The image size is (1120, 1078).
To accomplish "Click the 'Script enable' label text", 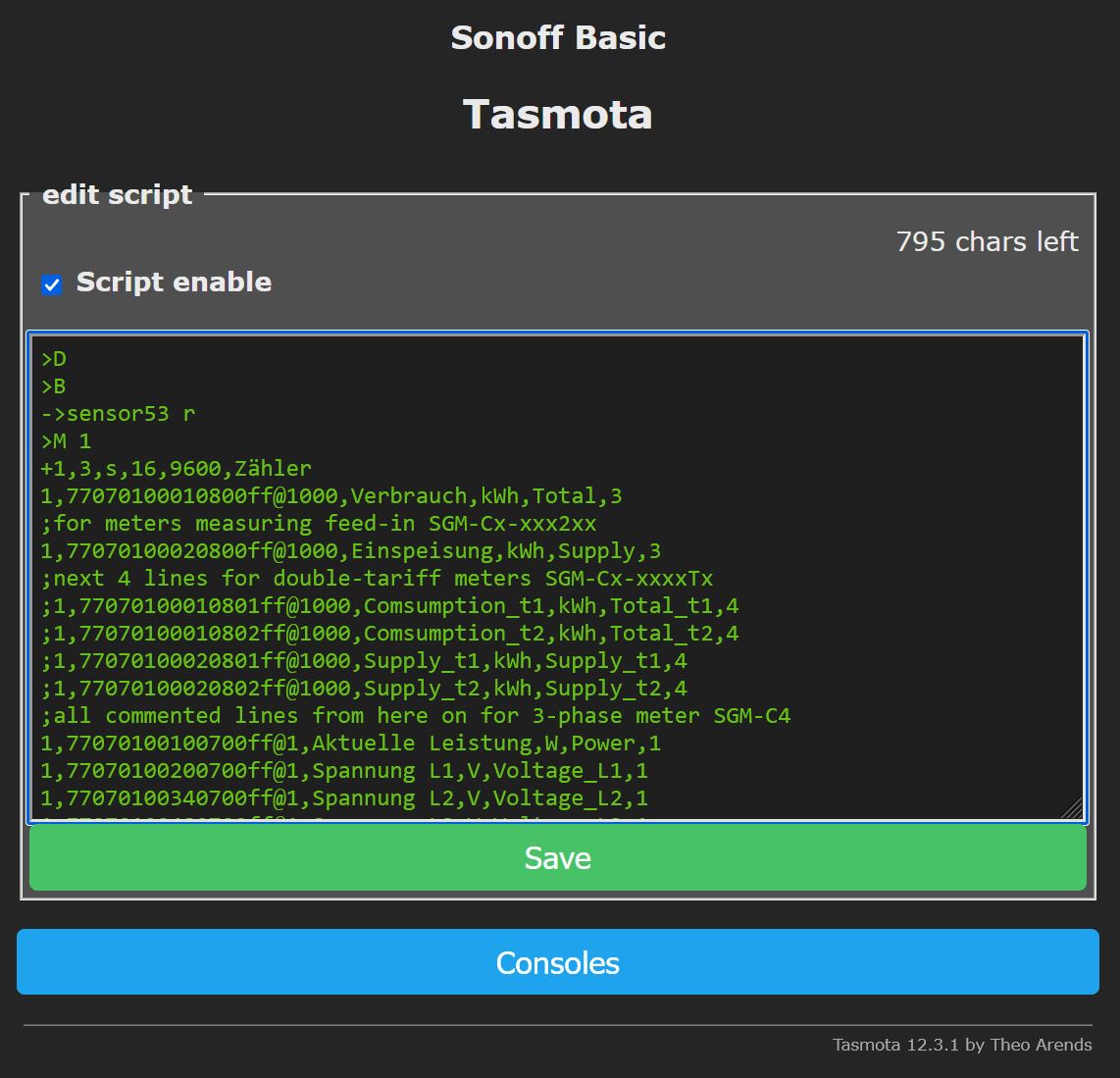I will click(174, 282).
